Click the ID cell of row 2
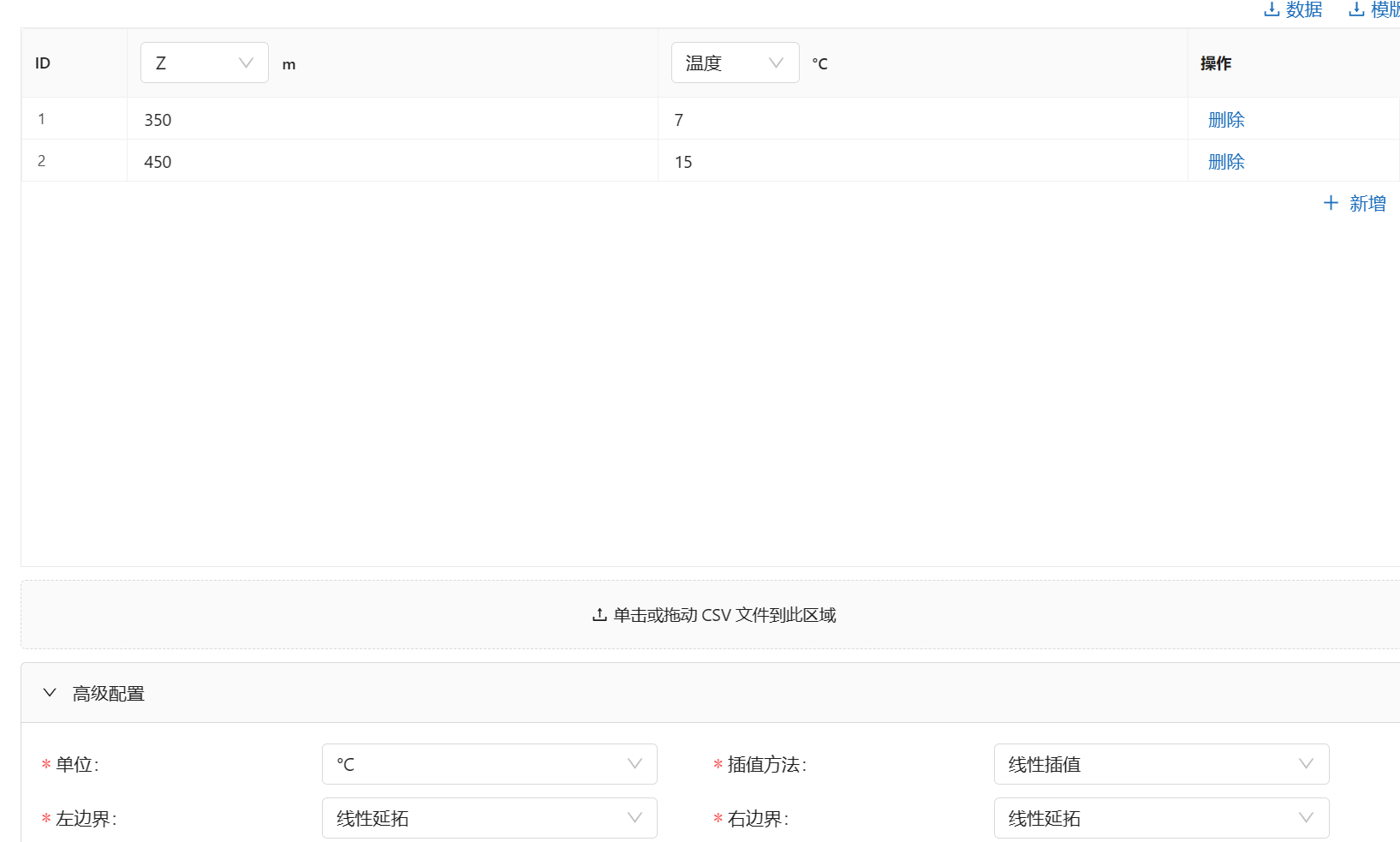The image size is (1400, 842). 74,161
